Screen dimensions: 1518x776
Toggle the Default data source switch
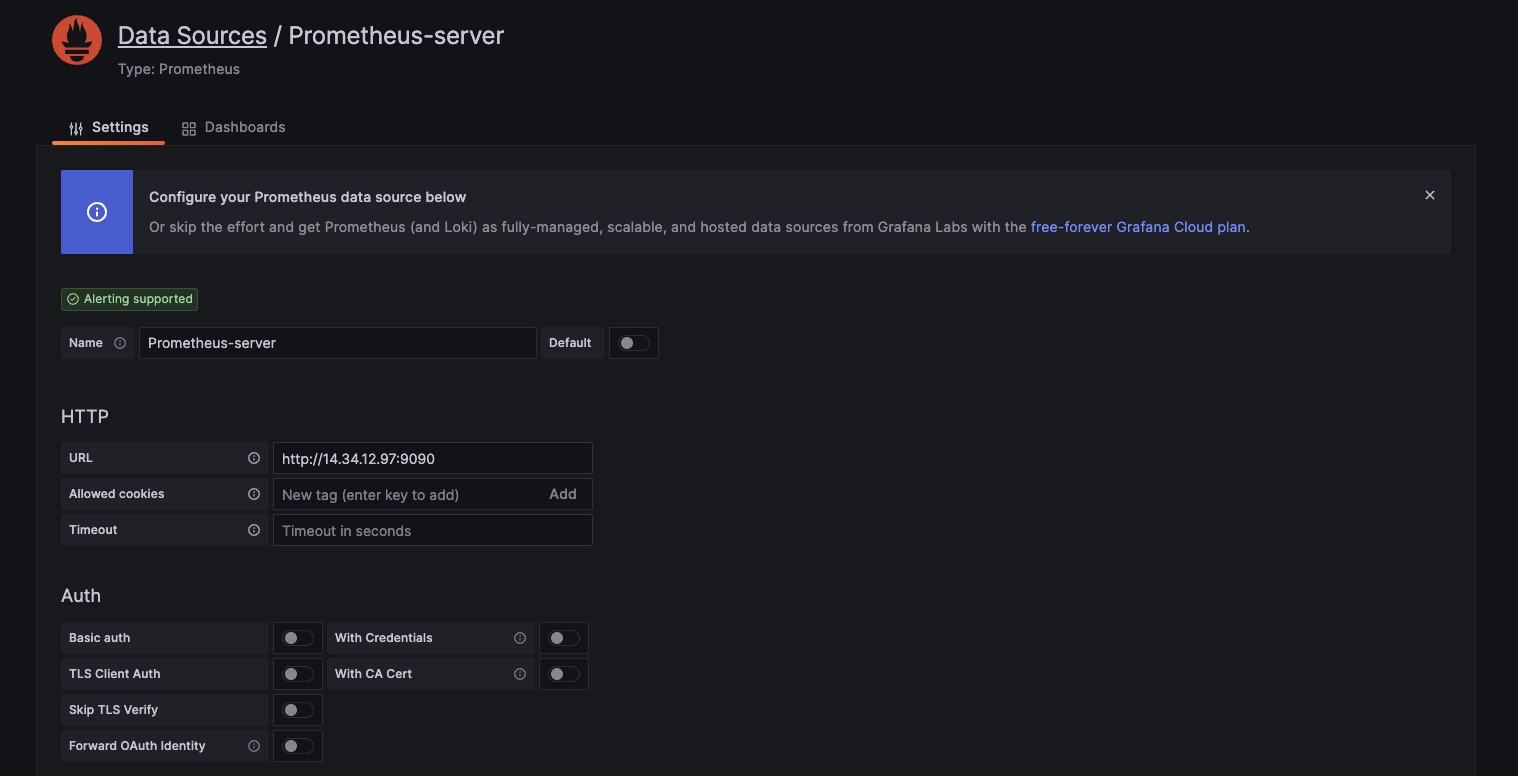(x=634, y=343)
